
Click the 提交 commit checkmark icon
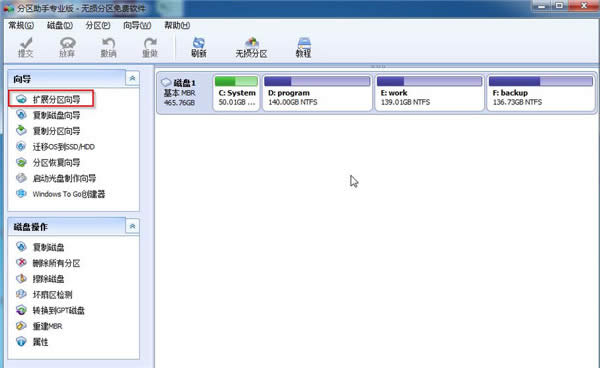pyautogui.click(x=26, y=43)
